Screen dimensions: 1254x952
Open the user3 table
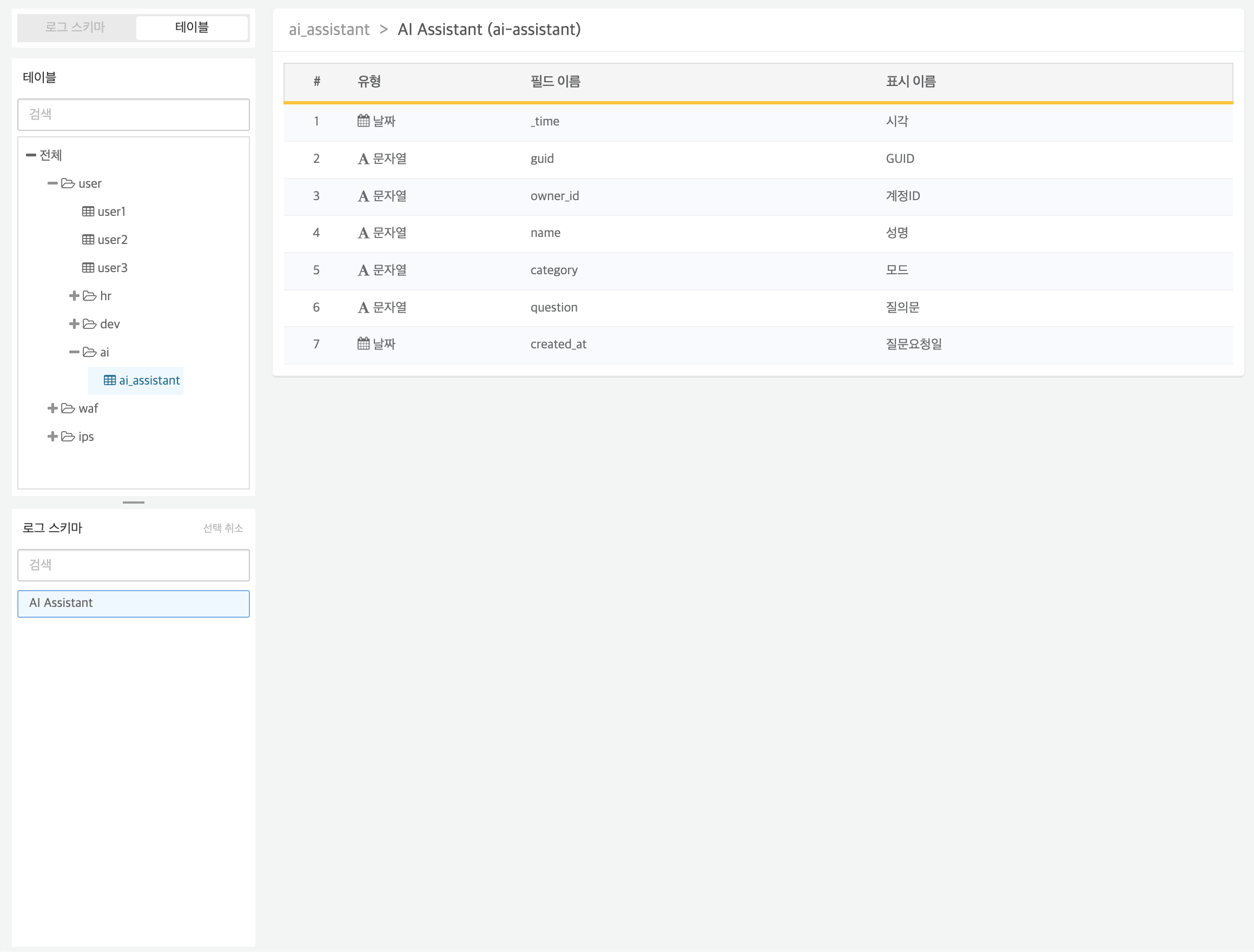[x=113, y=268]
